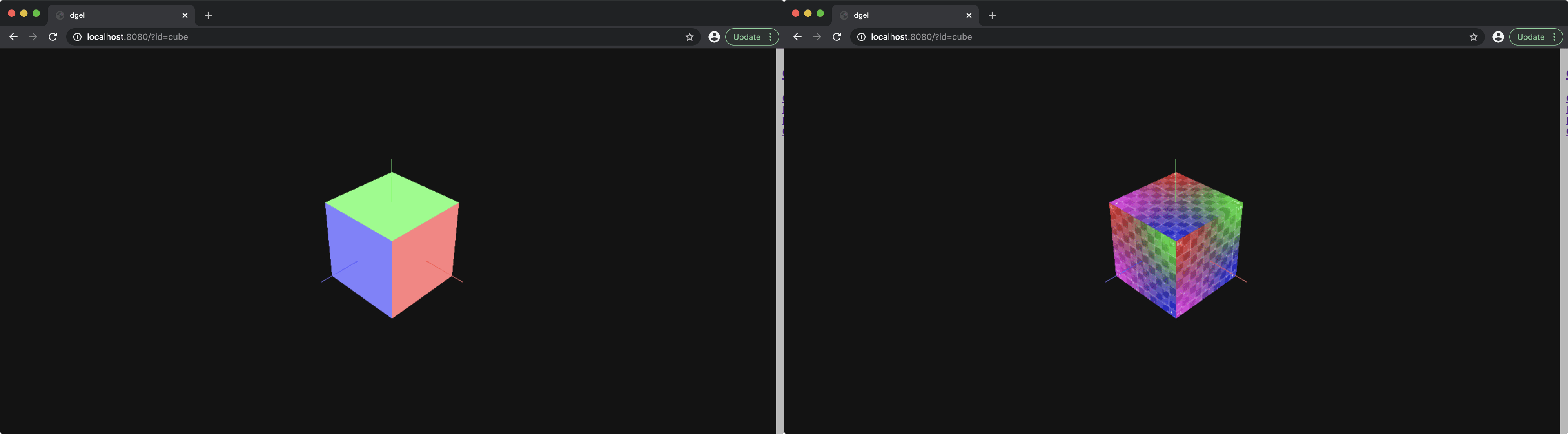
Task: Click Update button in right browser window
Action: [1530, 37]
